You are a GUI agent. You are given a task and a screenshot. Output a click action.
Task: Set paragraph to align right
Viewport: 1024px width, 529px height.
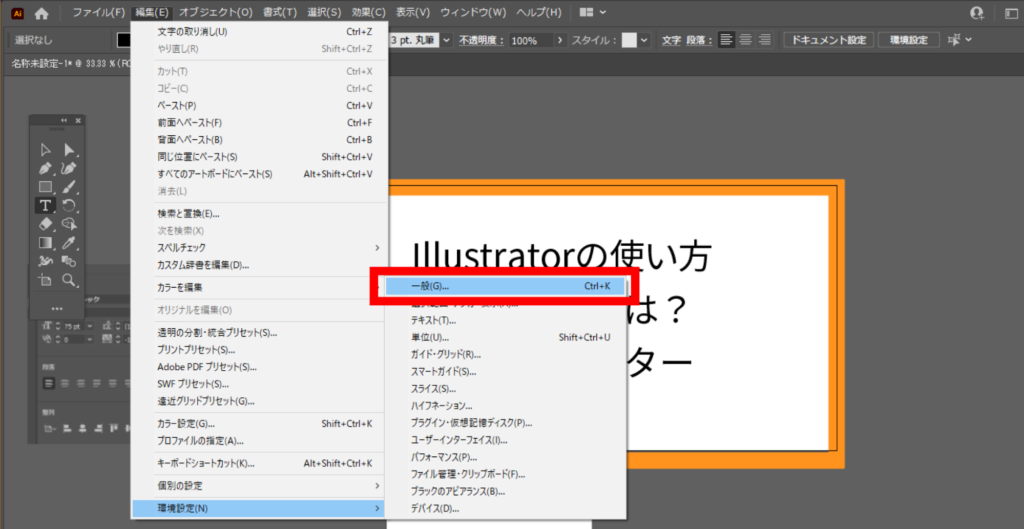tap(764, 40)
